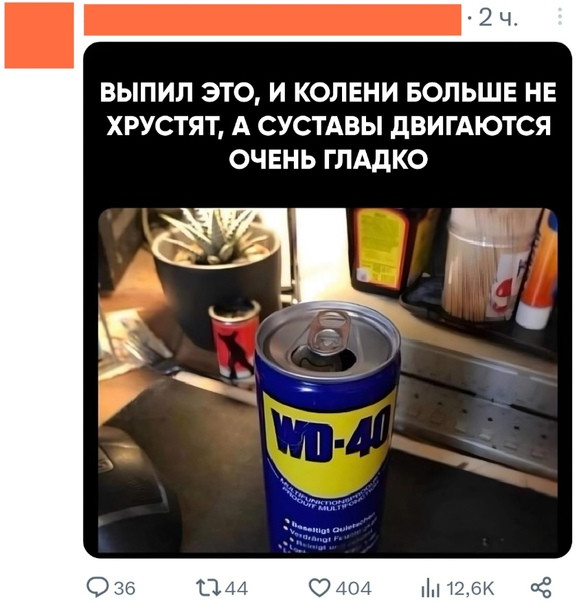
Task: Click the small red can in background
Action: (235, 340)
